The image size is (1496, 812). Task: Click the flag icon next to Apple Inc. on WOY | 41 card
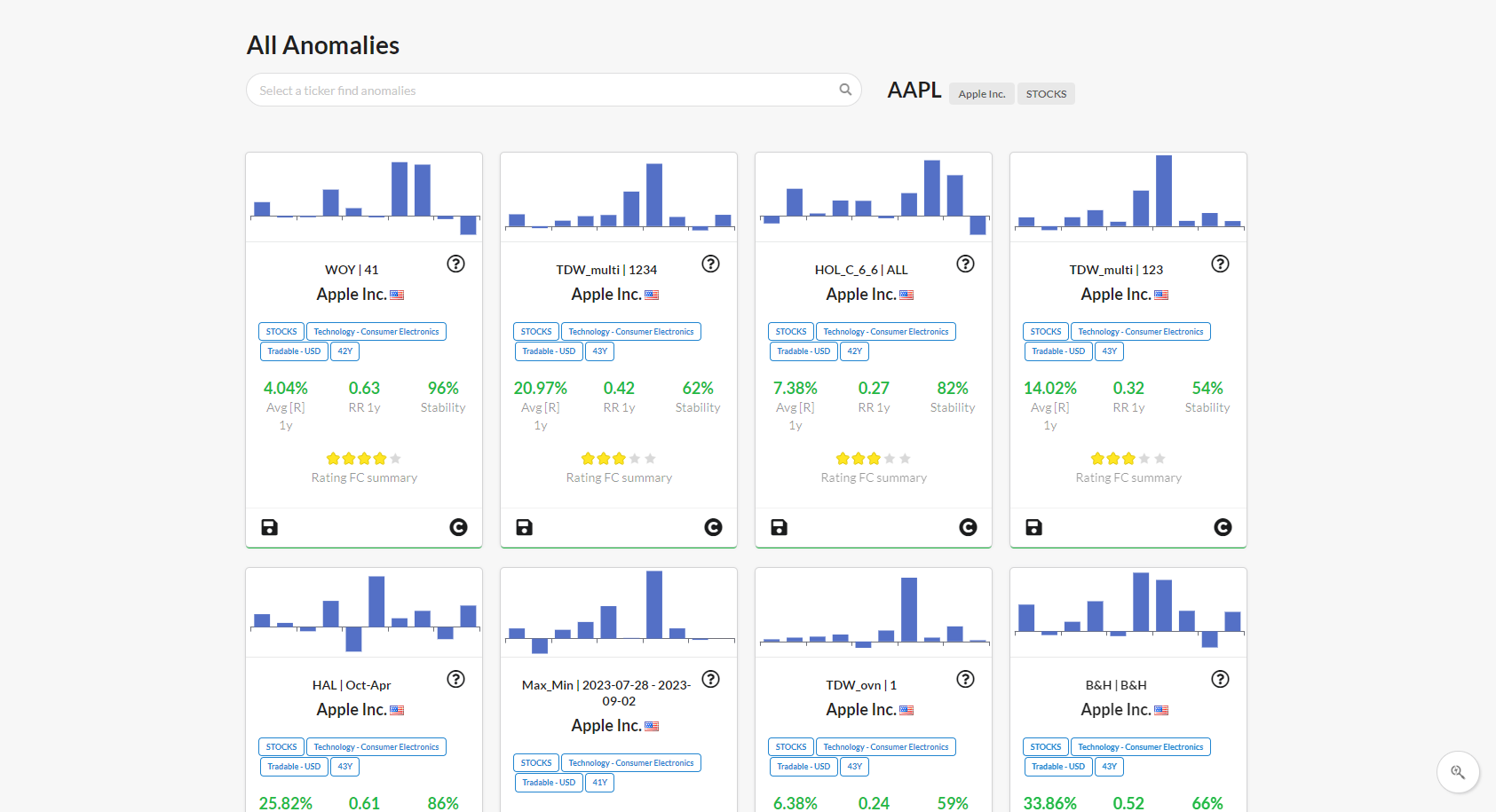[x=397, y=295]
